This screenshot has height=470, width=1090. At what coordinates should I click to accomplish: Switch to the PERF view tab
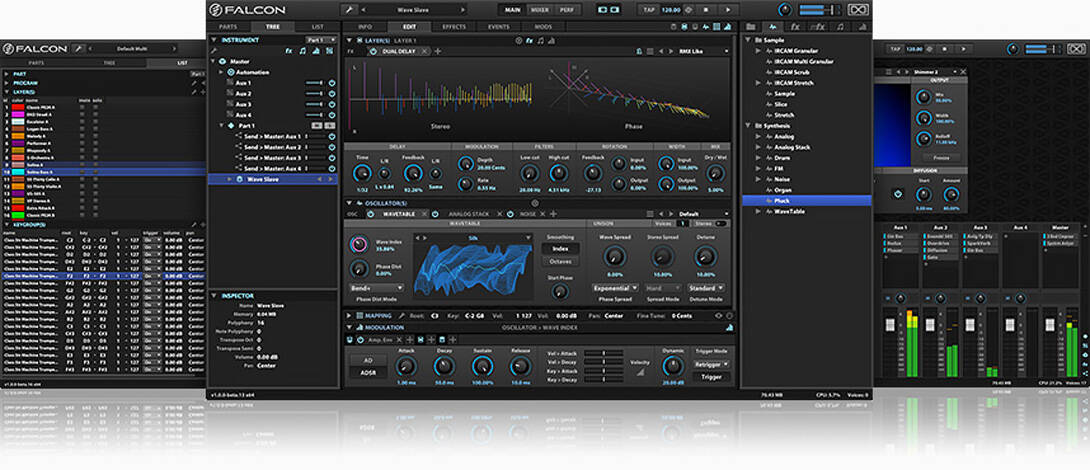click(x=567, y=10)
